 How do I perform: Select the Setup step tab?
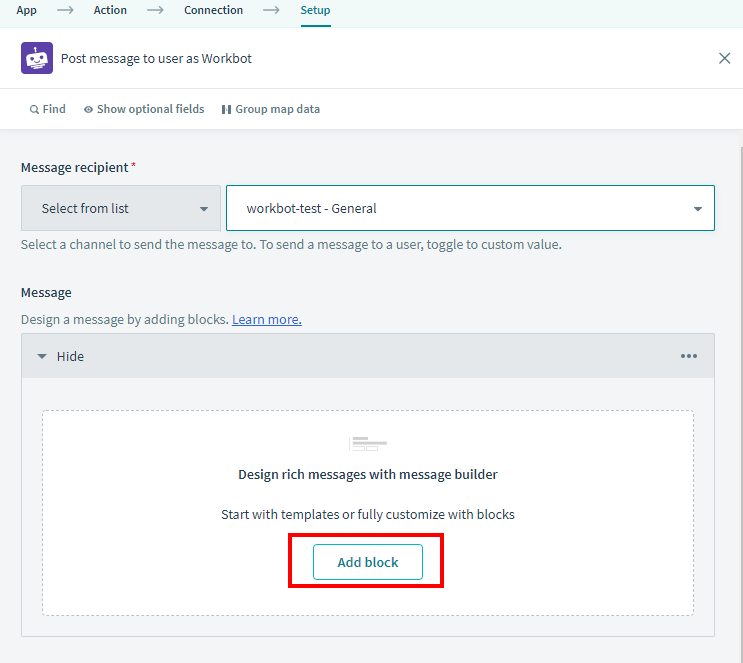(x=315, y=10)
